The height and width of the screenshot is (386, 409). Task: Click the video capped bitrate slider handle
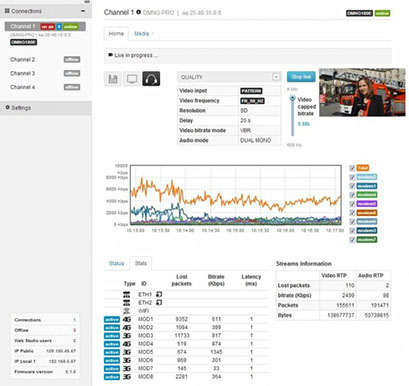[293, 98]
